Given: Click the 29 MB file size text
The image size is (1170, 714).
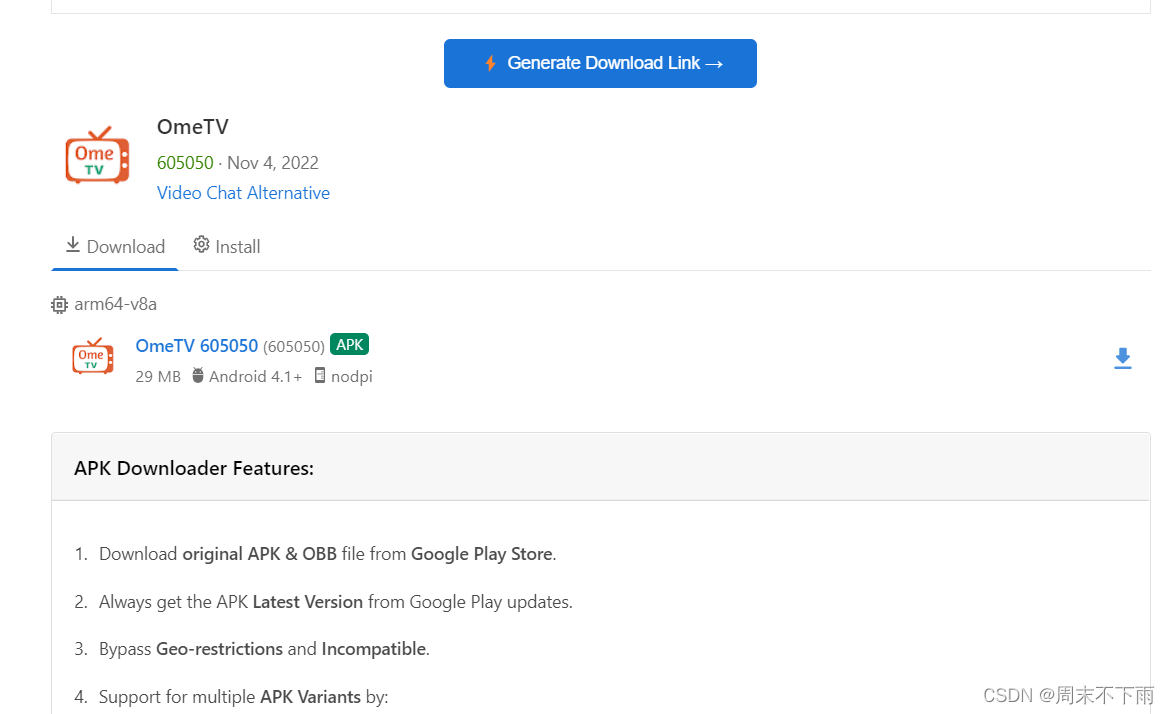Looking at the screenshot, I should point(158,377).
